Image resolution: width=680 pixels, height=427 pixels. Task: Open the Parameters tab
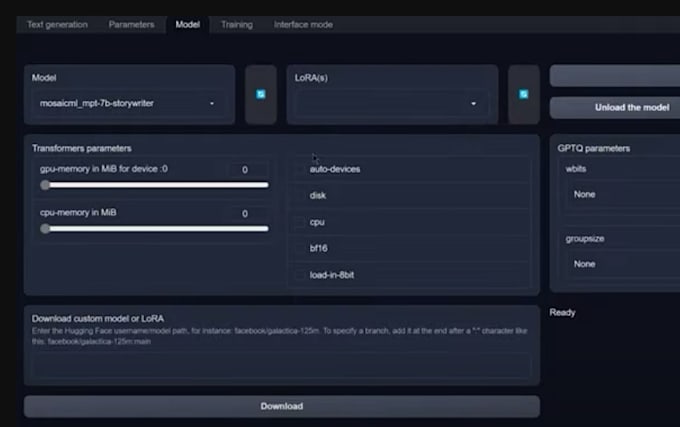coord(131,25)
